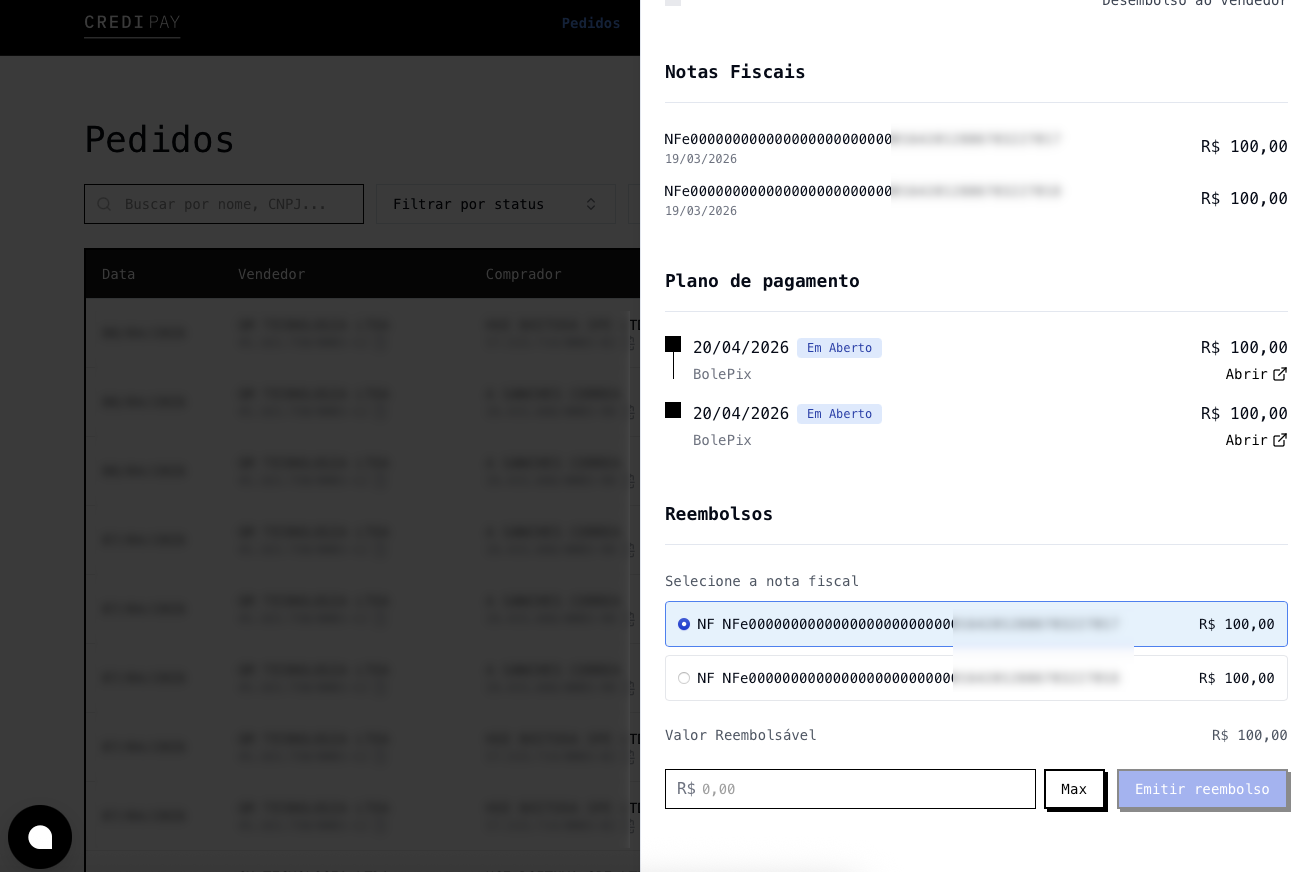
Task: Click the Emitir reembolso button
Action: coord(1202,789)
